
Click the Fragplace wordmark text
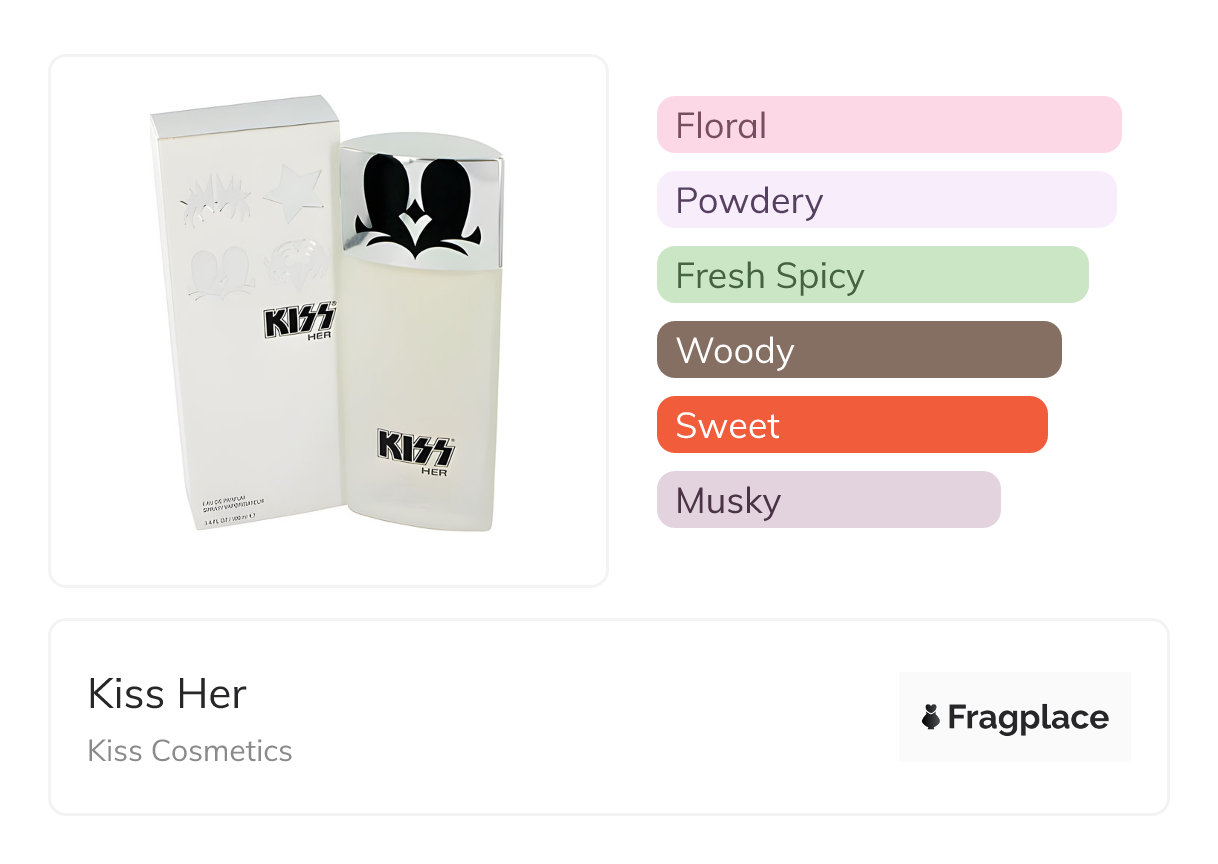(x=1028, y=717)
